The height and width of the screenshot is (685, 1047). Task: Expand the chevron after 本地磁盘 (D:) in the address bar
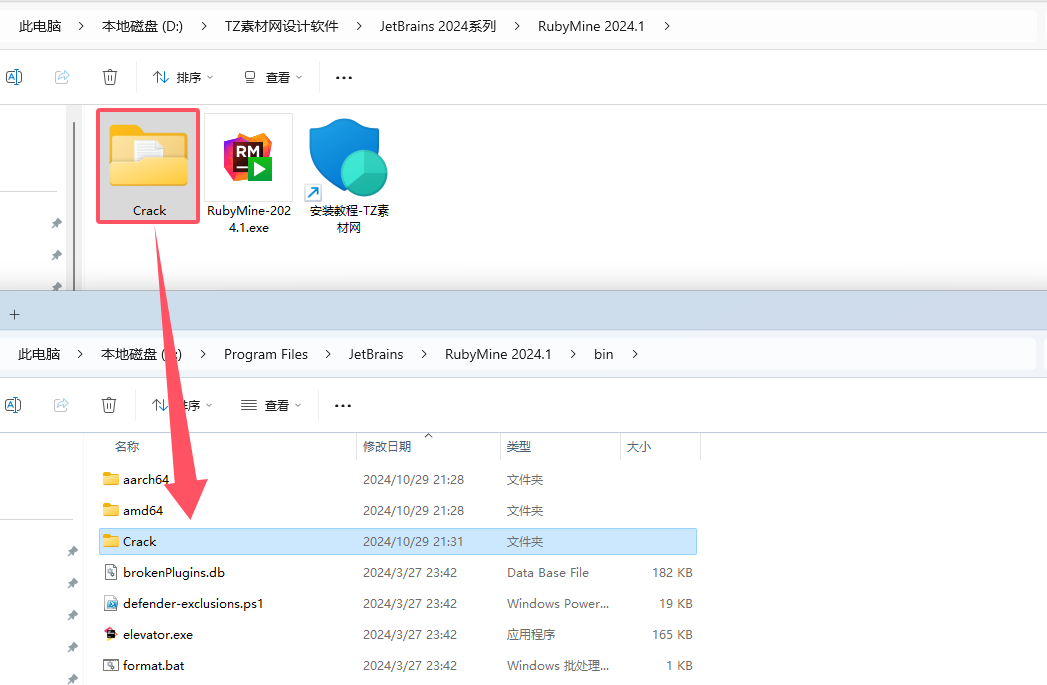[x=204, y=26]
